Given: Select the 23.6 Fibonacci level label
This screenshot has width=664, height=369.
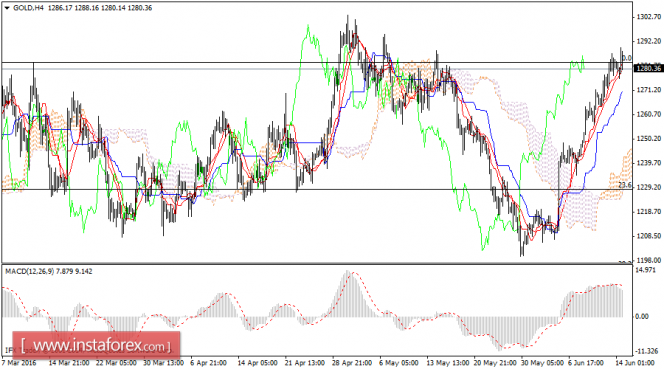Looking at the screenshot, I should click(625, 185).
